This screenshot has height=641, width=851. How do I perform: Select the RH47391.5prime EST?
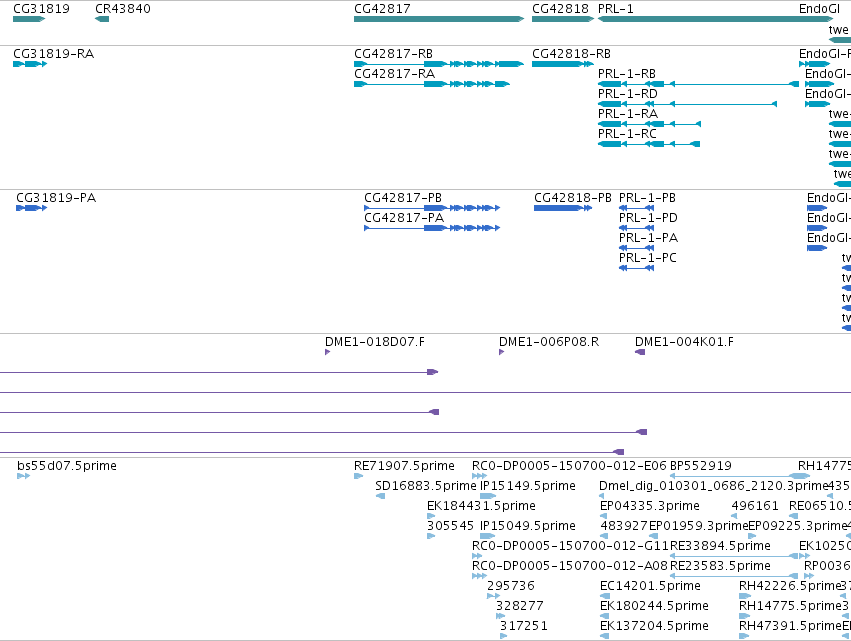[744, 636]
